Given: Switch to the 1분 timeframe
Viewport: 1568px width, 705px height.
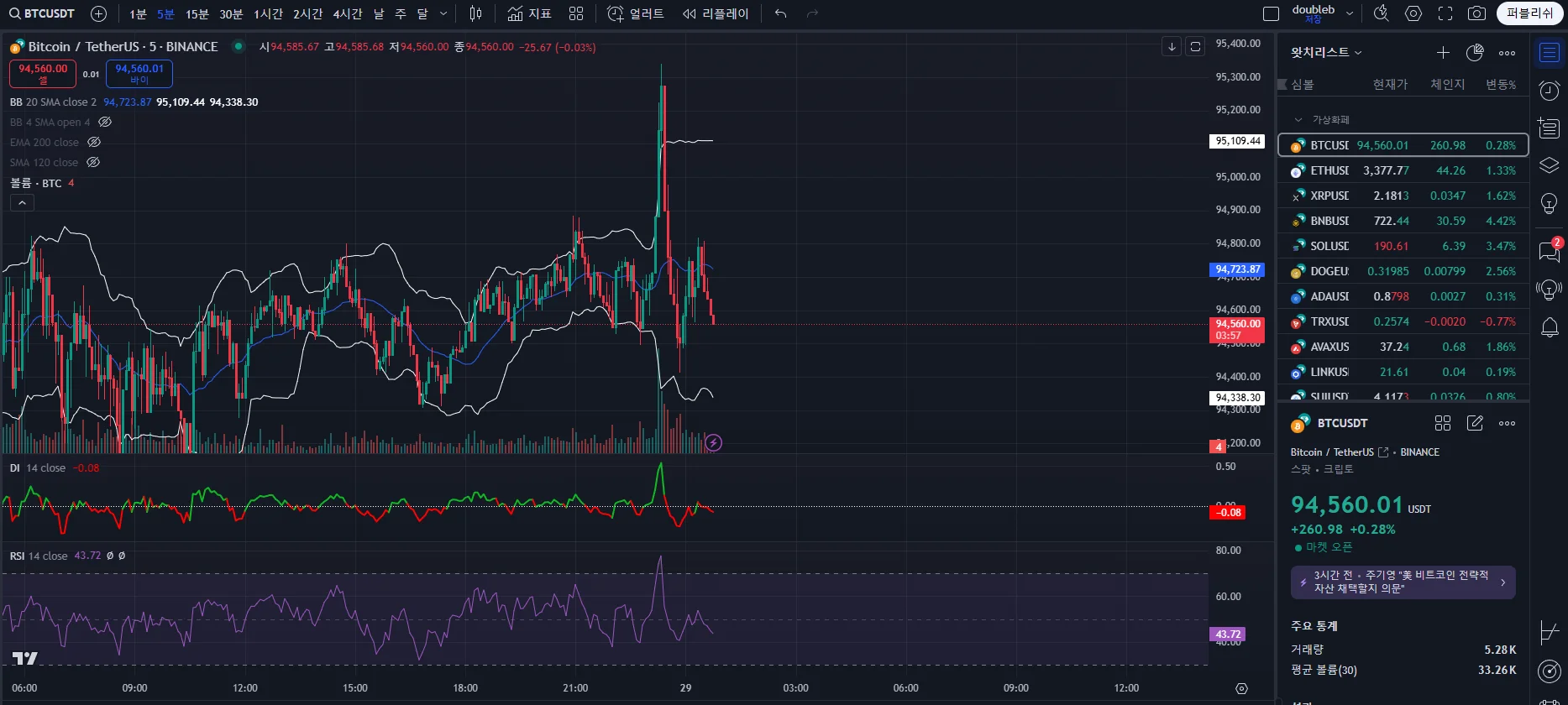Looking at the screenshot, I should [x=138, y=13].
